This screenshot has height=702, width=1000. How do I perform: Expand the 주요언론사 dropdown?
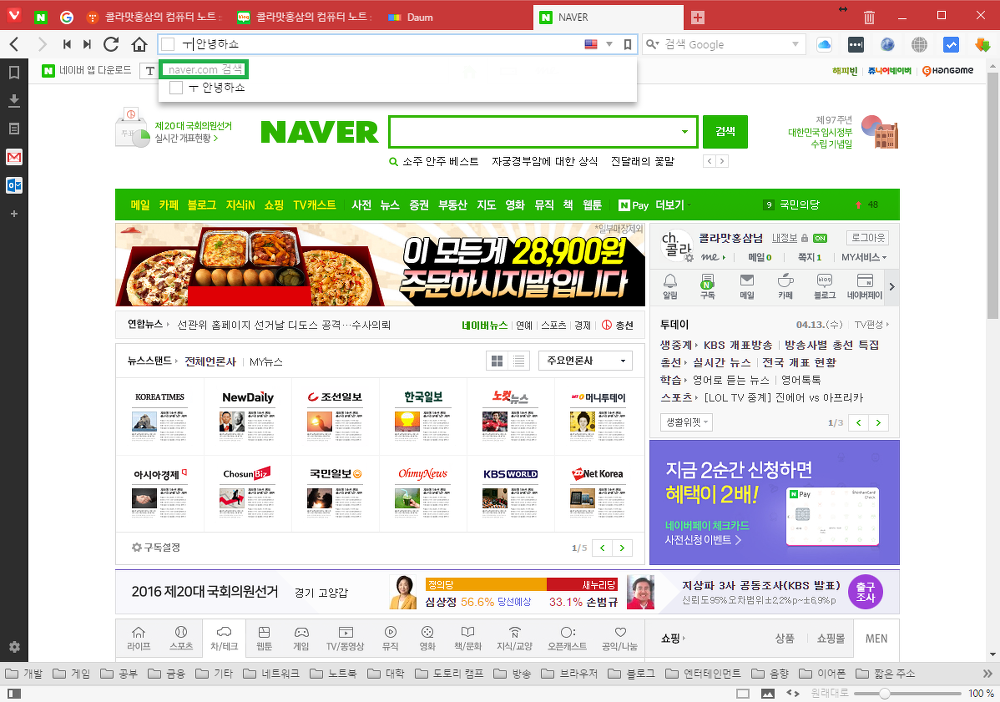pyautogui.click(x=585, y=361)
